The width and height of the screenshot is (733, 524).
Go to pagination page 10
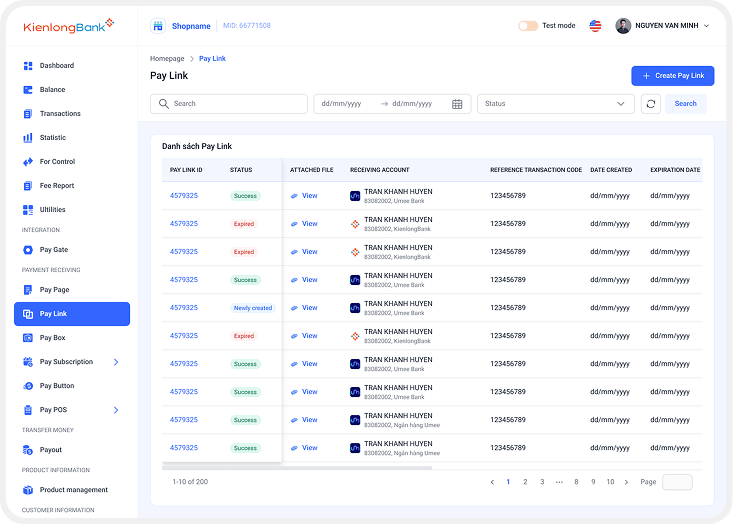pyautogui.click(x=610, y=482)
